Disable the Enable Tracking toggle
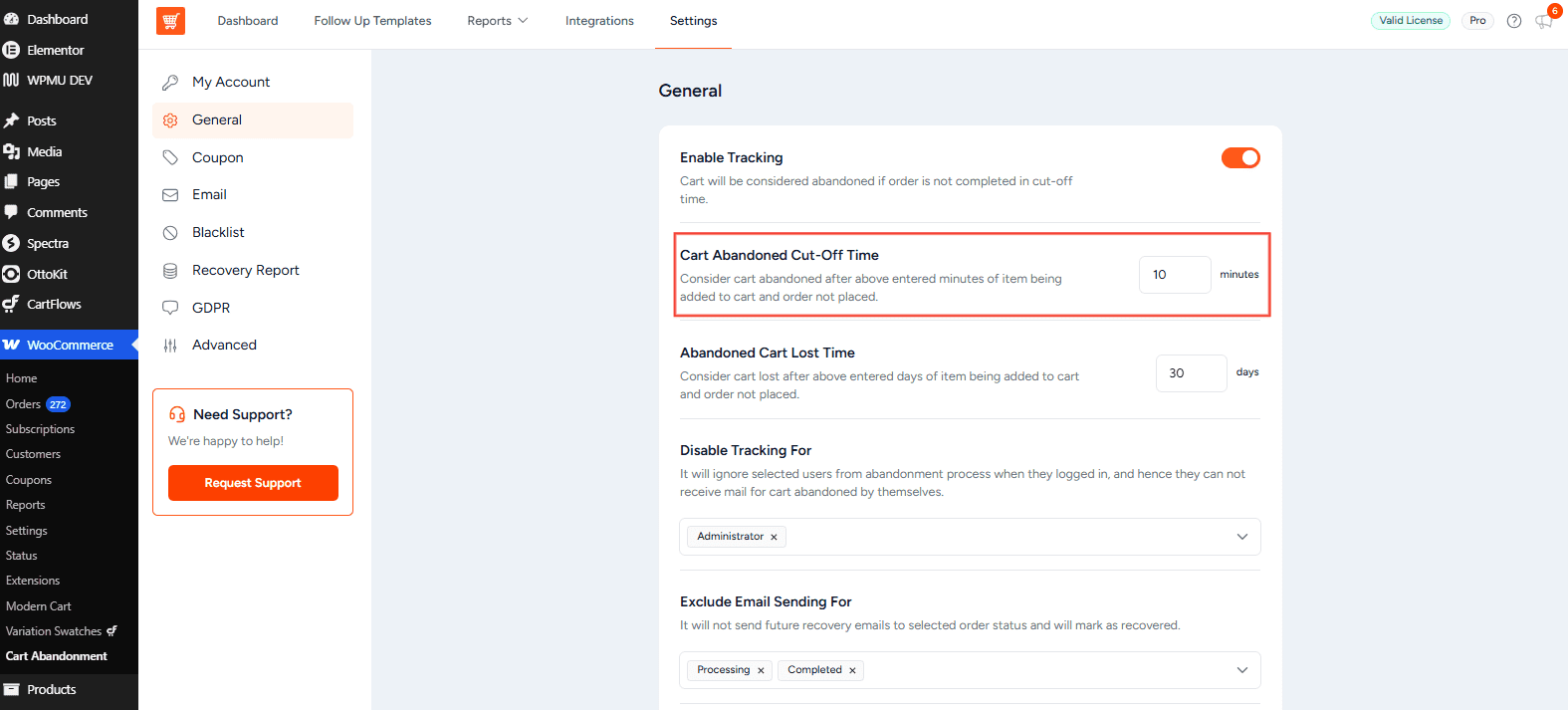 tap(1240, 158)
